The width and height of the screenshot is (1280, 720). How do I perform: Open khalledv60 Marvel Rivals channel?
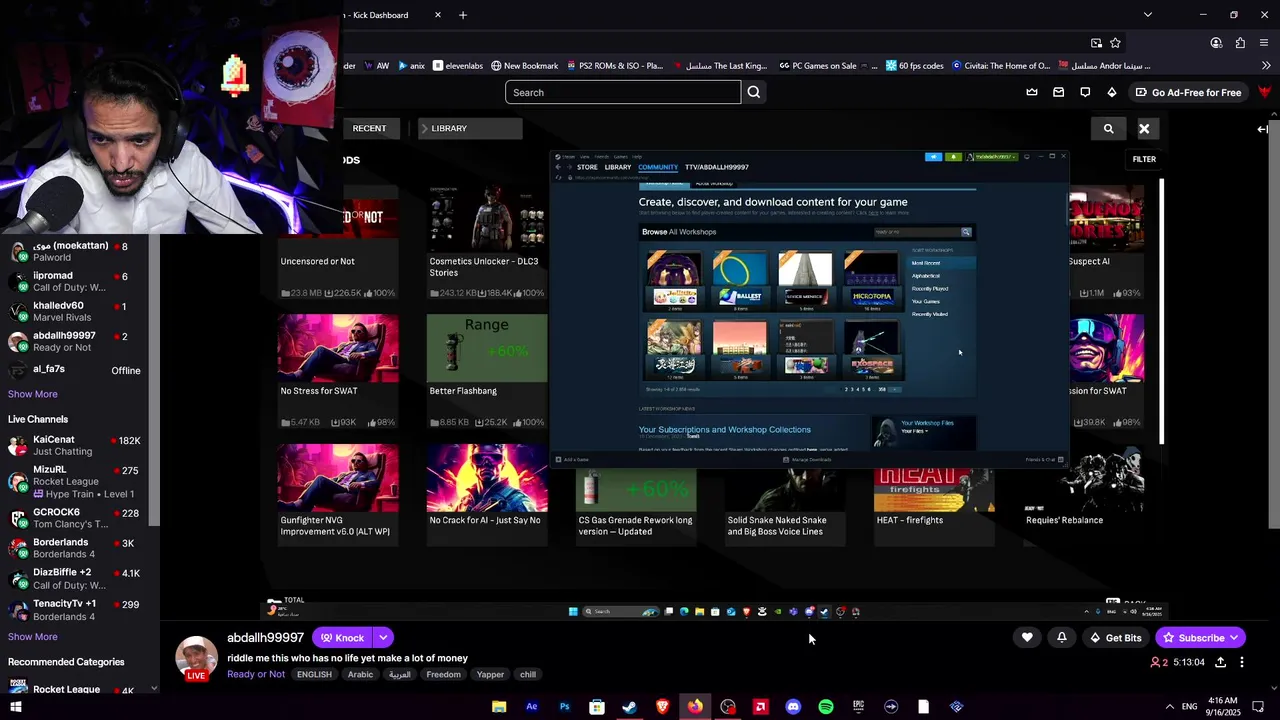pyautogui.click(x=76, y=312)
